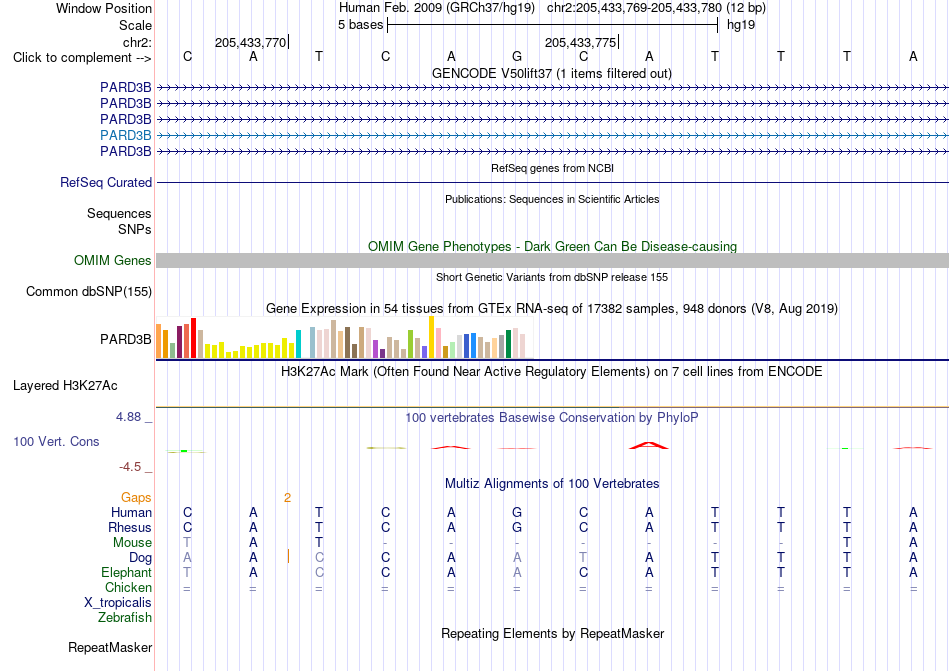The image size is (950, 671).
Task: Open 'RefSeq genes from NCBI' track title
Action: [552, 168]
